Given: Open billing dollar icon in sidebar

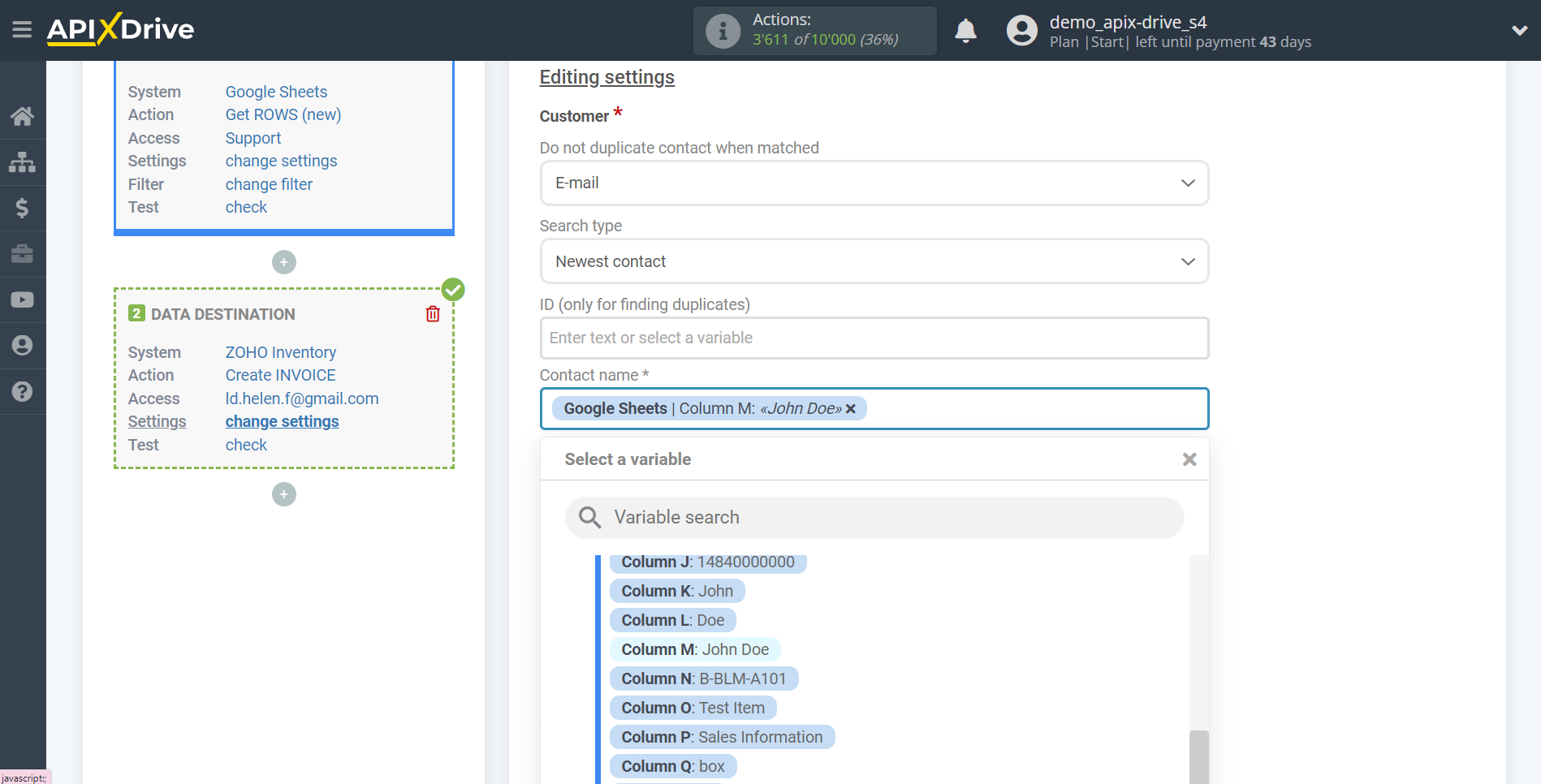Looking at the screenshot, I should [x=22, y=208].
